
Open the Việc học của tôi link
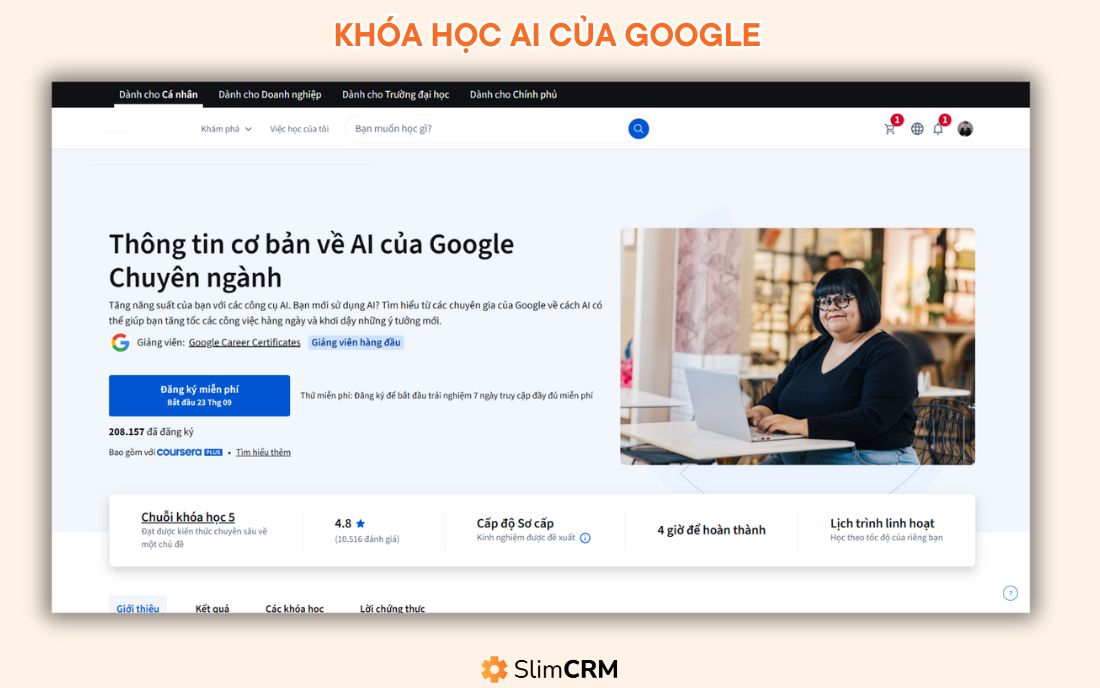click(299, 129)
